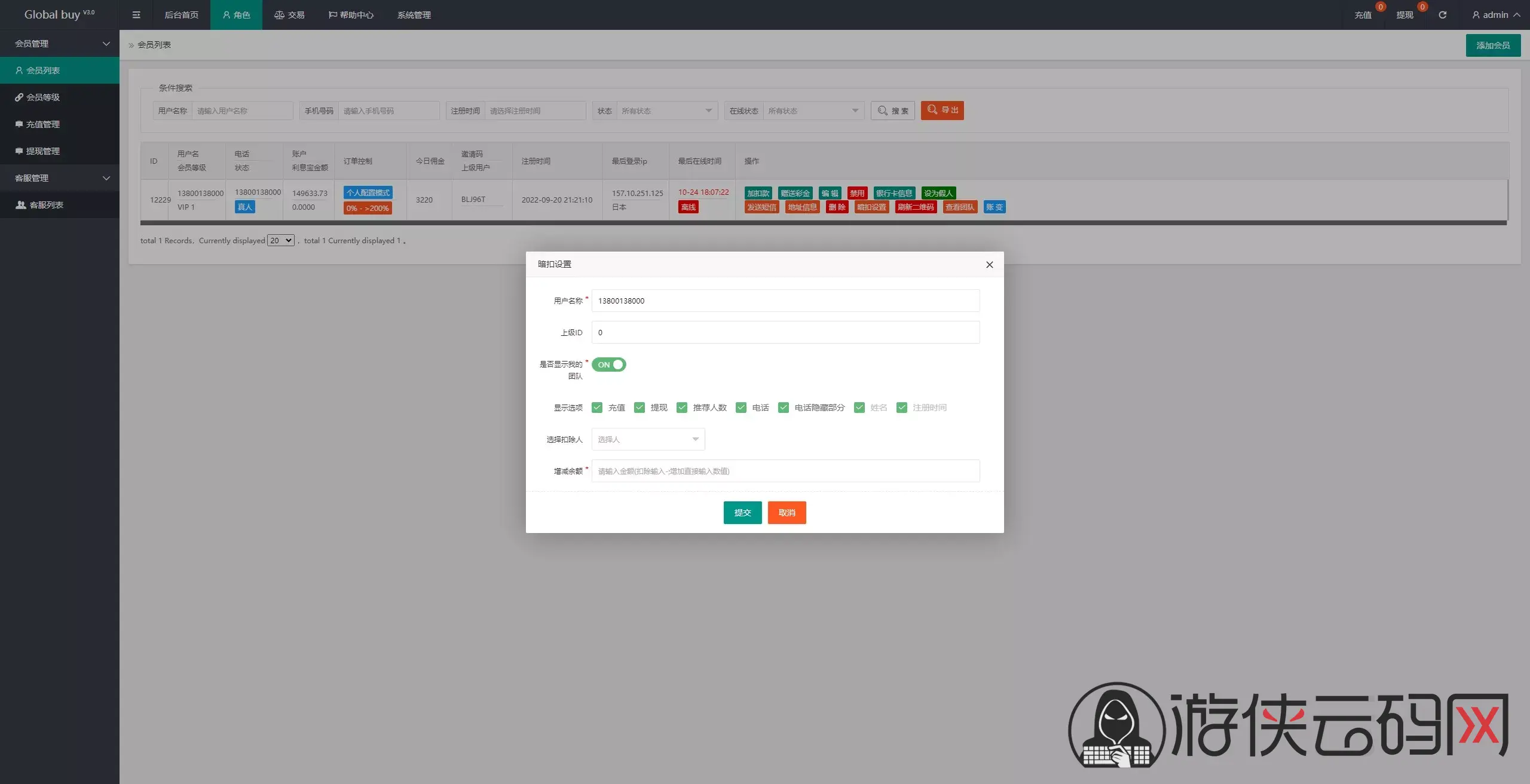Open the admin user menu
Image resolution: width=1530 pixels, height=784 pixels.
(1495, 15)
